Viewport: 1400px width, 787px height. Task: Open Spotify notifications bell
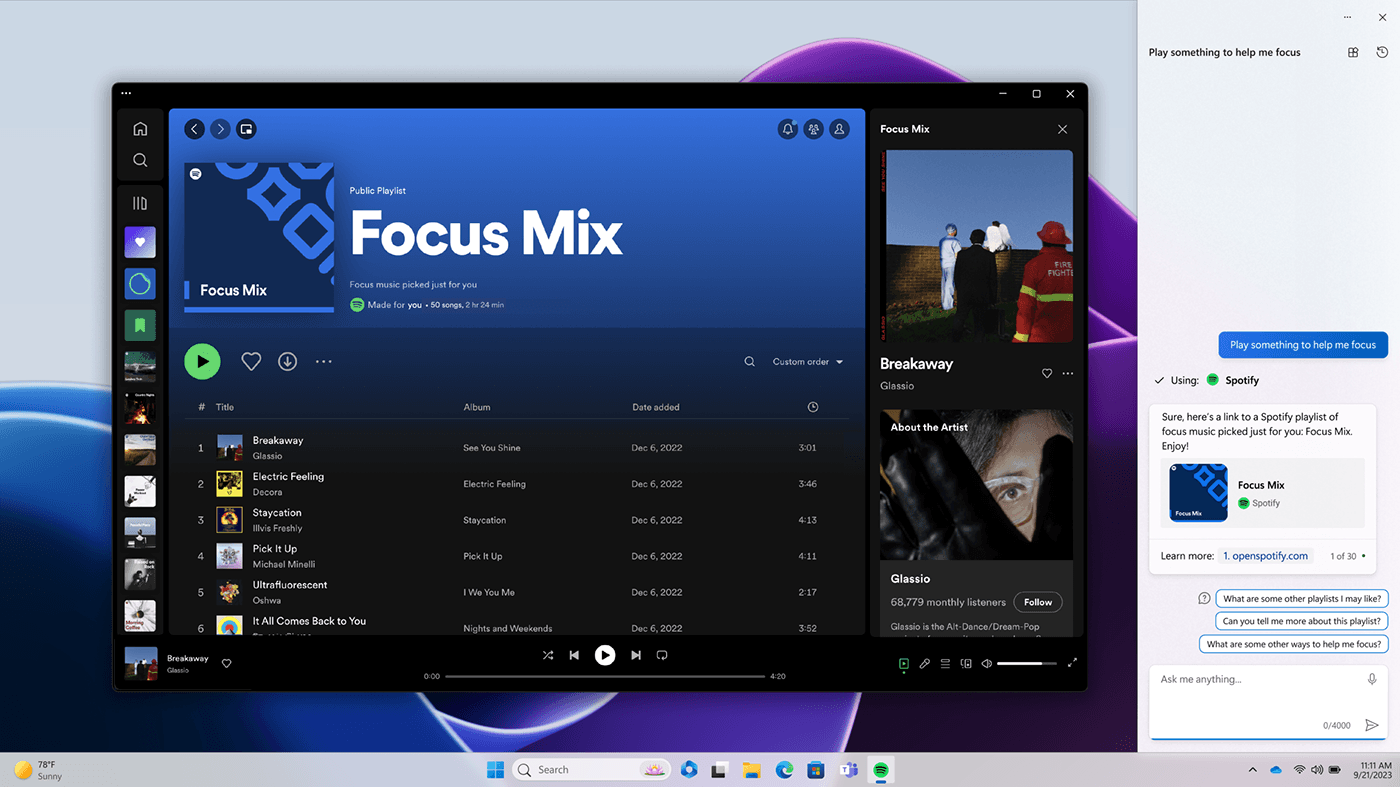point(788,129)
